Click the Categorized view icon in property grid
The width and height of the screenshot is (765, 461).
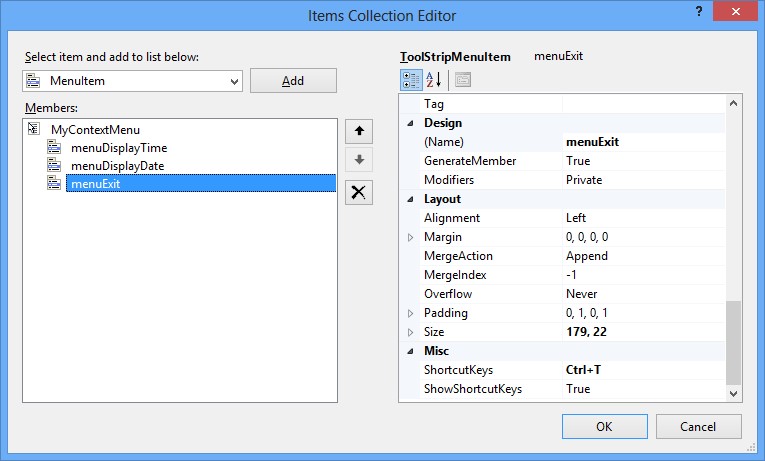point(410,80)
